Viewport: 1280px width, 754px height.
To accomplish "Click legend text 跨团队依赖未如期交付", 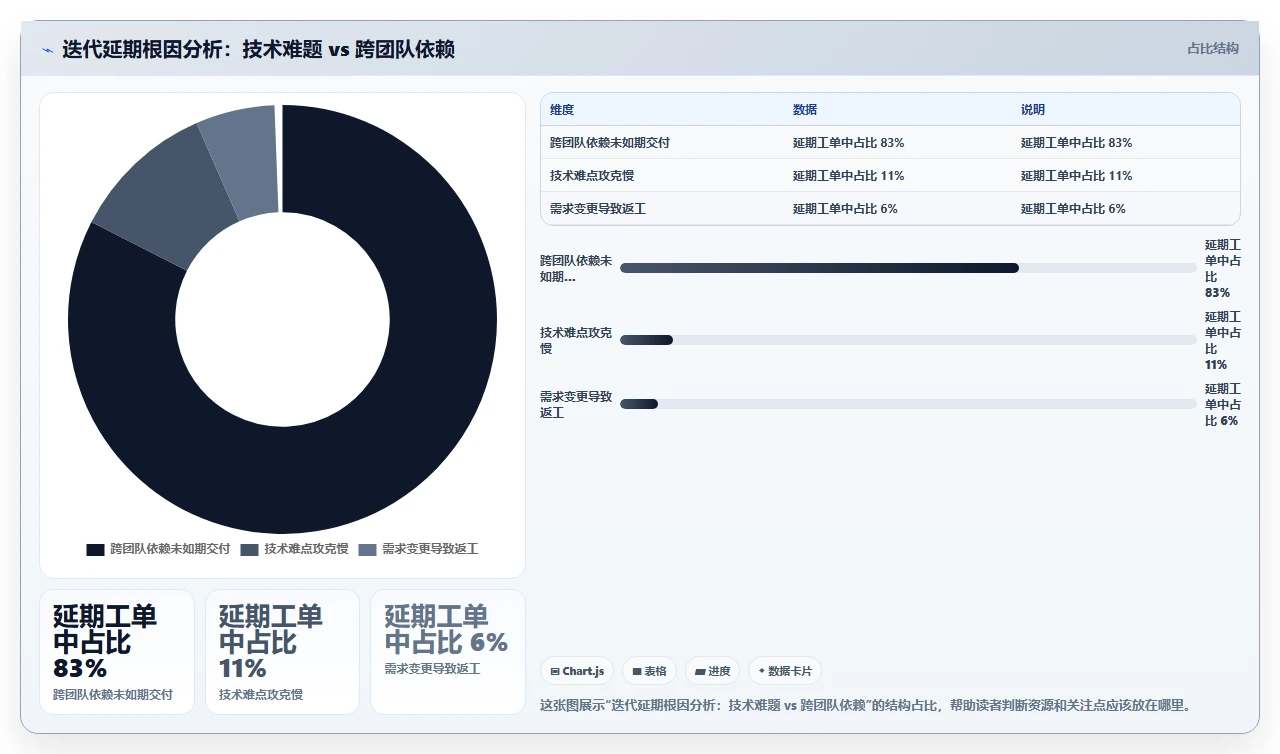I will click(170, 550).
